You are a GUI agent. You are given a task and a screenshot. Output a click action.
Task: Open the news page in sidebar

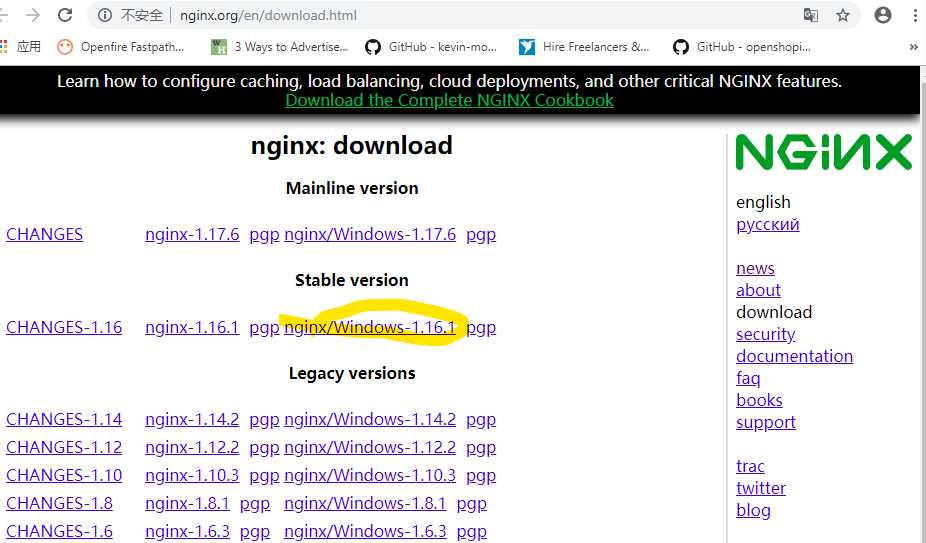coord(755,268)
